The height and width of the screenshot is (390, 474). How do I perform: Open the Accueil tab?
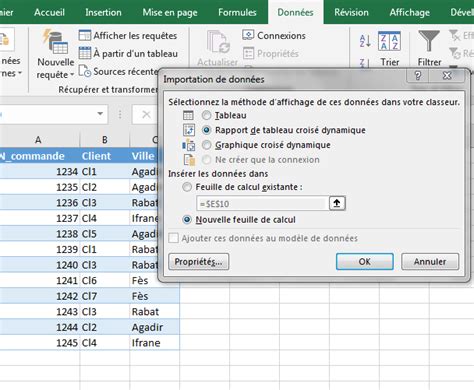49,12
